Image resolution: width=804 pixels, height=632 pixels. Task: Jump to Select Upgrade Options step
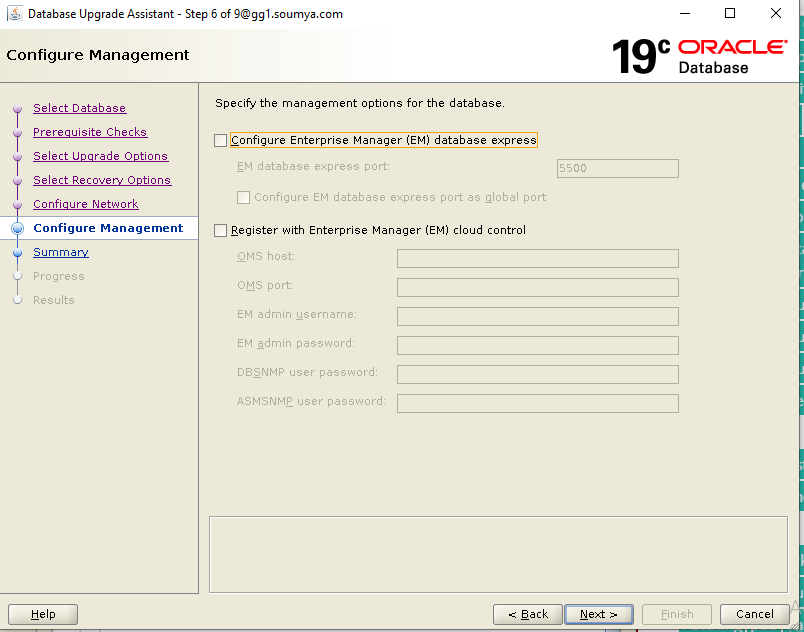pos(100,156)
